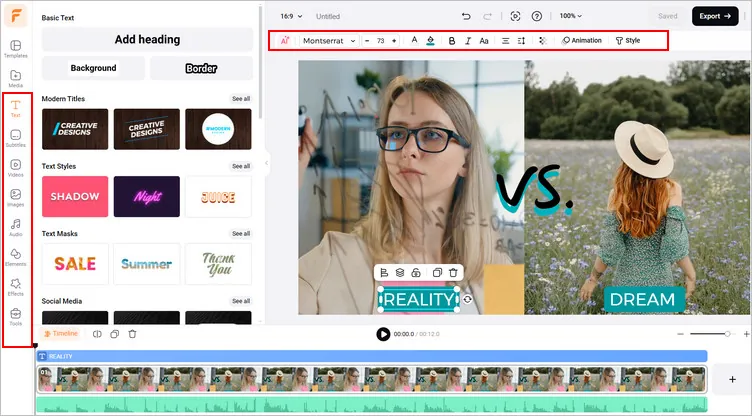Decrease font size with minus button
Screen dimensions: 752x416
coord(367,41)
